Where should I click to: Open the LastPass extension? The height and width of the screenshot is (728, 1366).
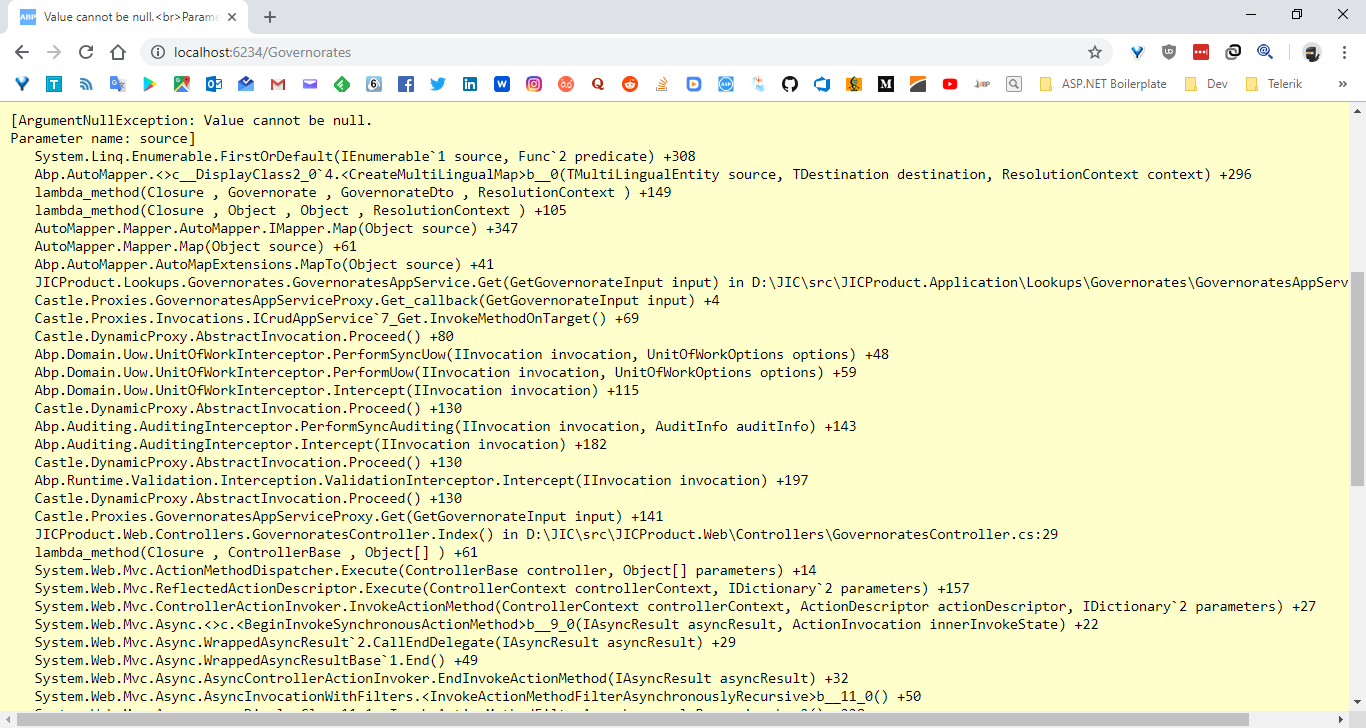[x=1201, y=52]
